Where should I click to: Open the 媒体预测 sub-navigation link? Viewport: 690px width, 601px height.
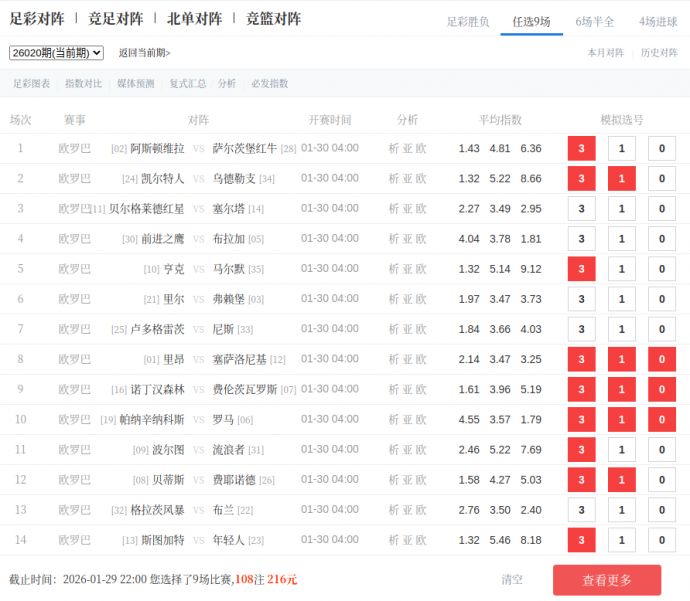135,84
